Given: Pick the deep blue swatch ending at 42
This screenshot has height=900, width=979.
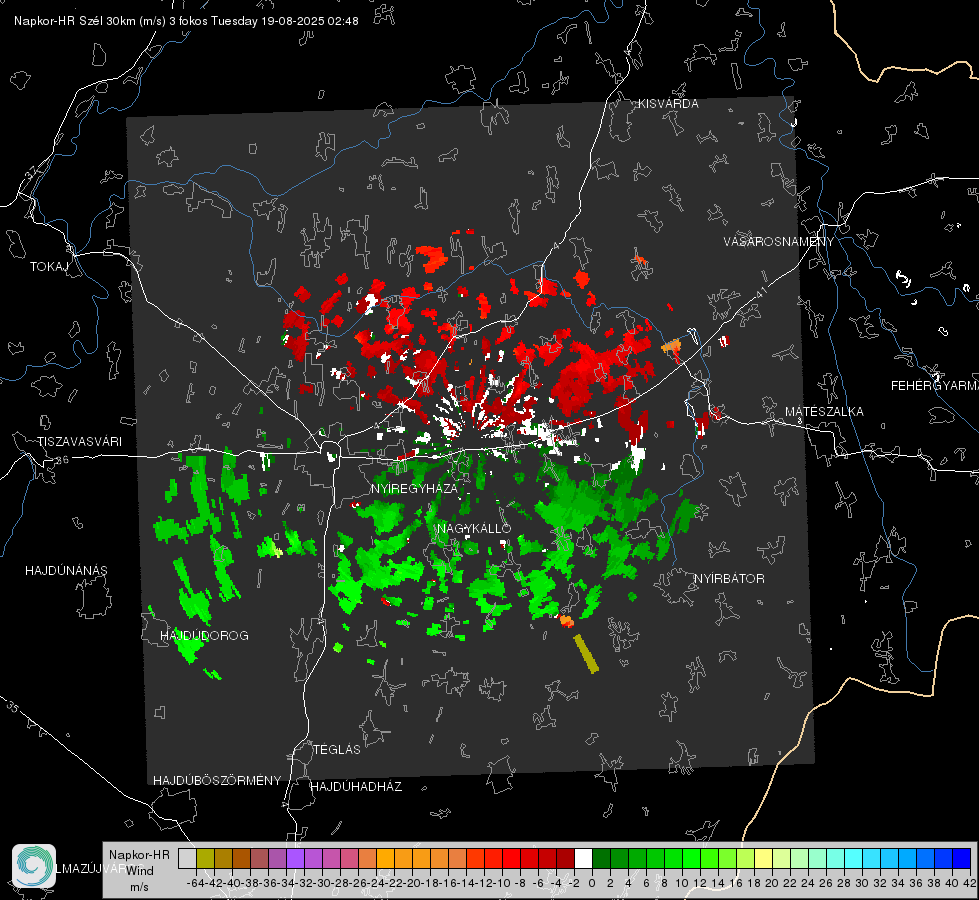Looking at the screenshot, I should (x=962, y=858).
